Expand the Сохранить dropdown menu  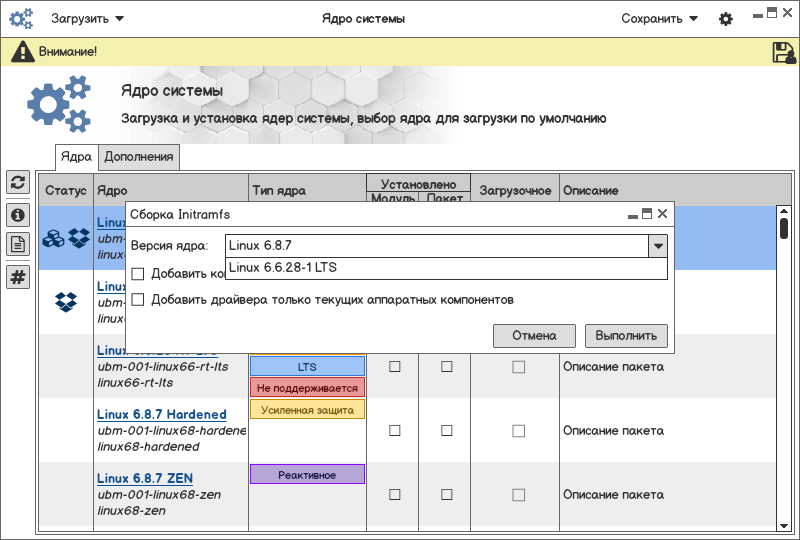tap(658, 18)
